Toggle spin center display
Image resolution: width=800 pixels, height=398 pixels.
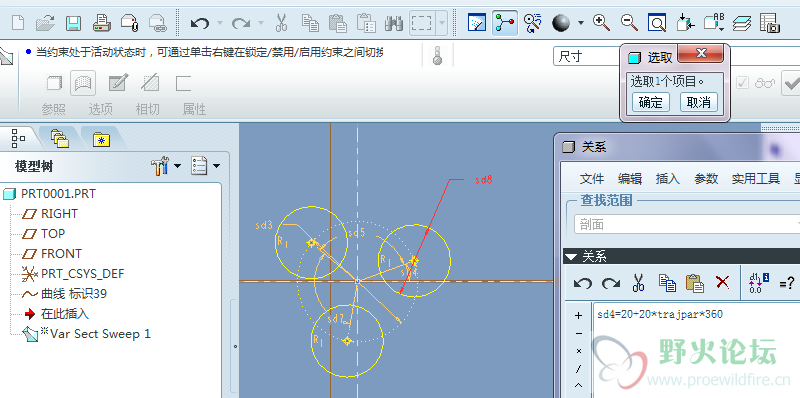pos(505,23)
